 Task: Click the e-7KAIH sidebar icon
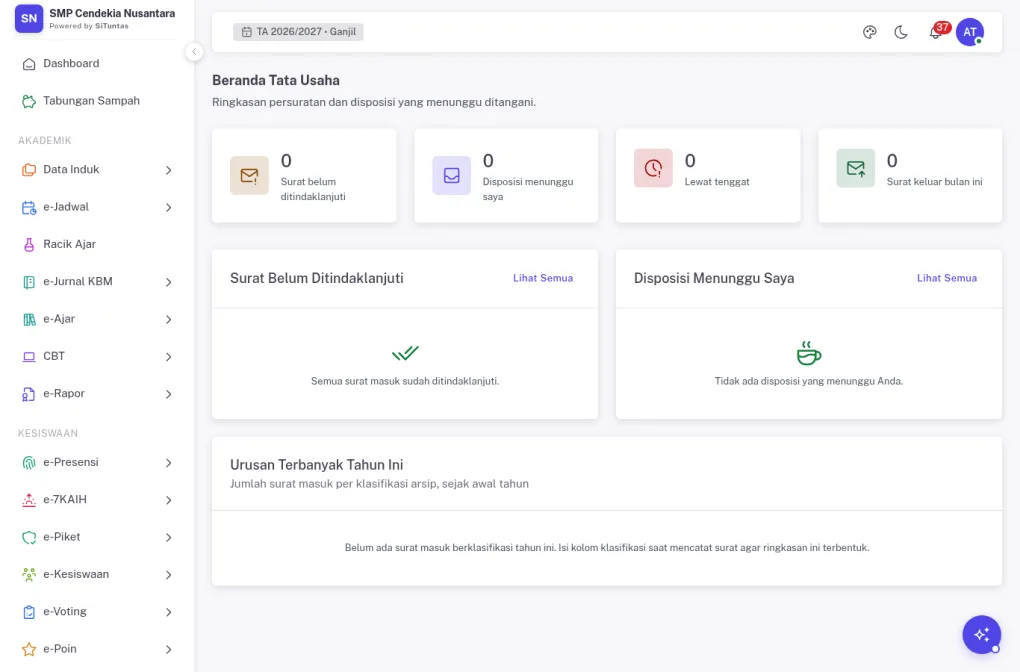point(29,500)
